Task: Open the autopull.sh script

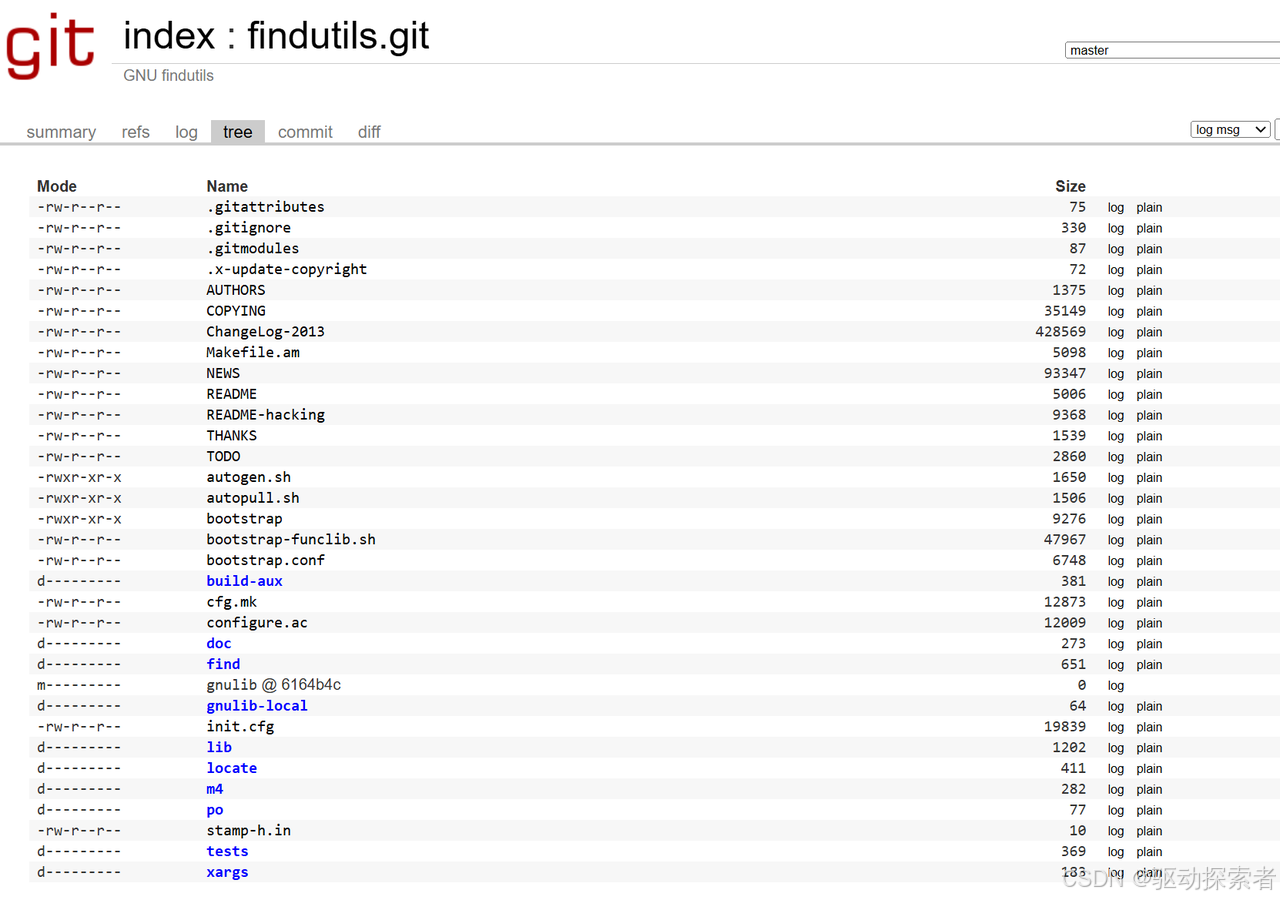Action: [x=253, y=498]
